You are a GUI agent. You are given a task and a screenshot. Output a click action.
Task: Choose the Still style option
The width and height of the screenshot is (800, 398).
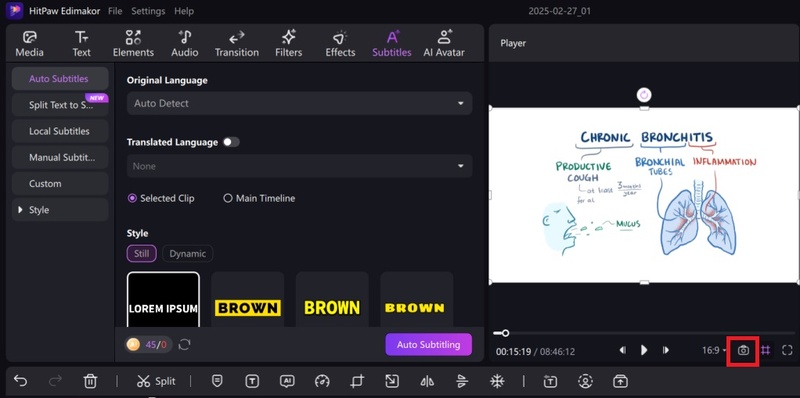pos(141,254)
